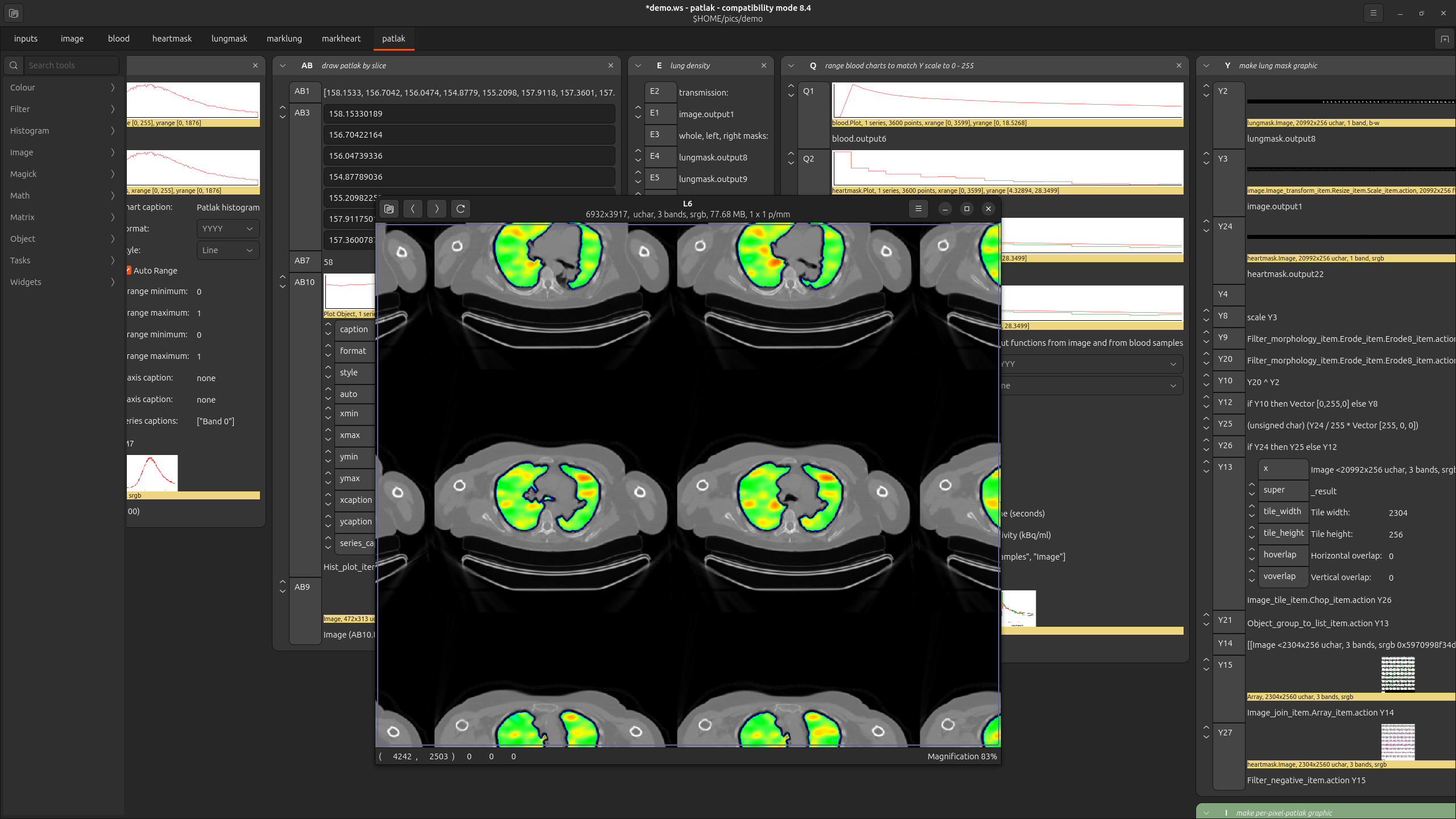Viewport: 1456px width, 819px height.
Task: Switch to the lungmask tab
Action: click(x=229, y=39)
